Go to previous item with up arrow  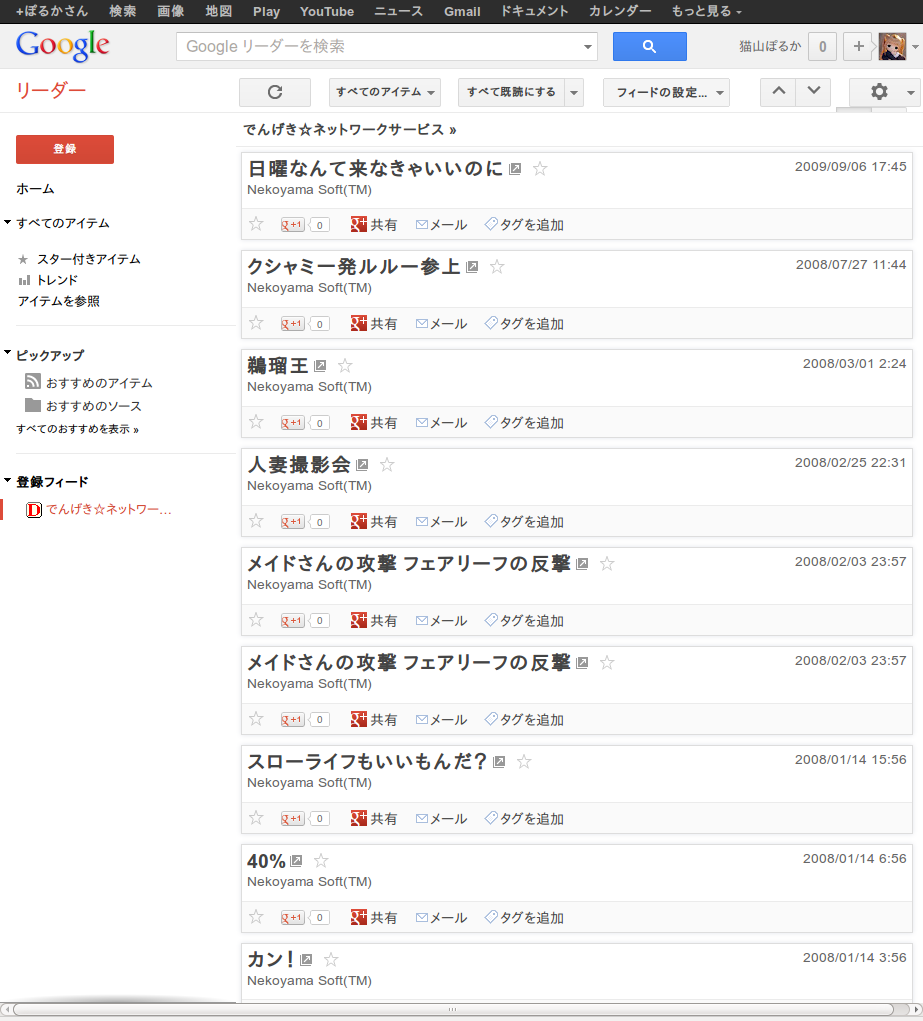778,91
